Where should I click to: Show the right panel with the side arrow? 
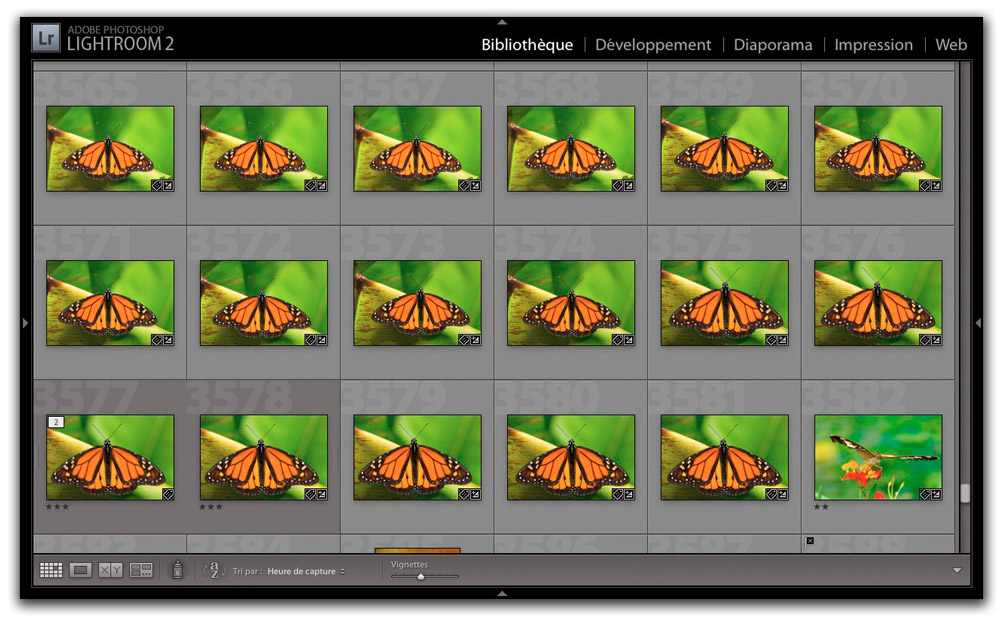coord(978,323)
